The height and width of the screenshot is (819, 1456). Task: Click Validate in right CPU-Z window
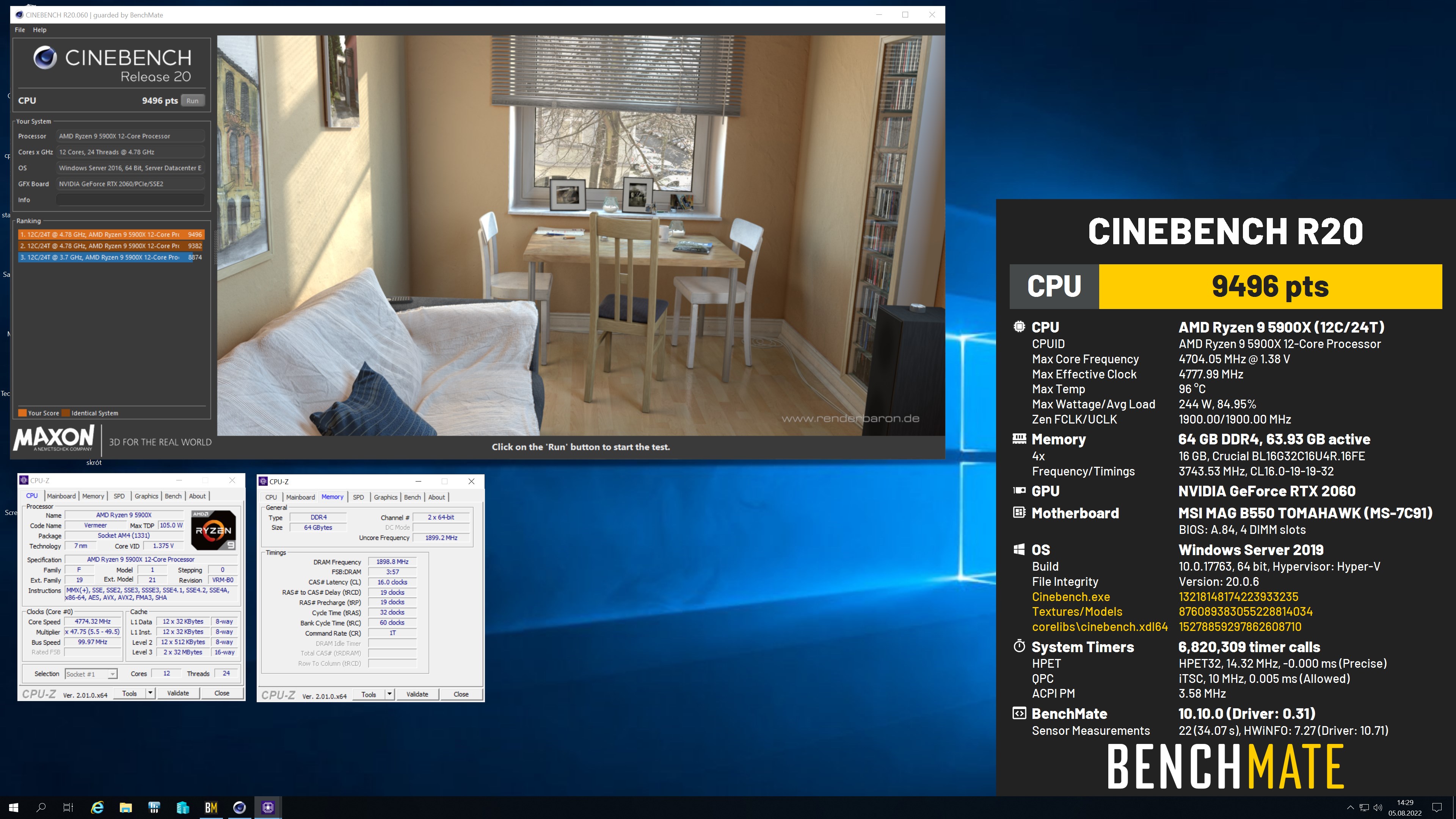pos(417,694)
